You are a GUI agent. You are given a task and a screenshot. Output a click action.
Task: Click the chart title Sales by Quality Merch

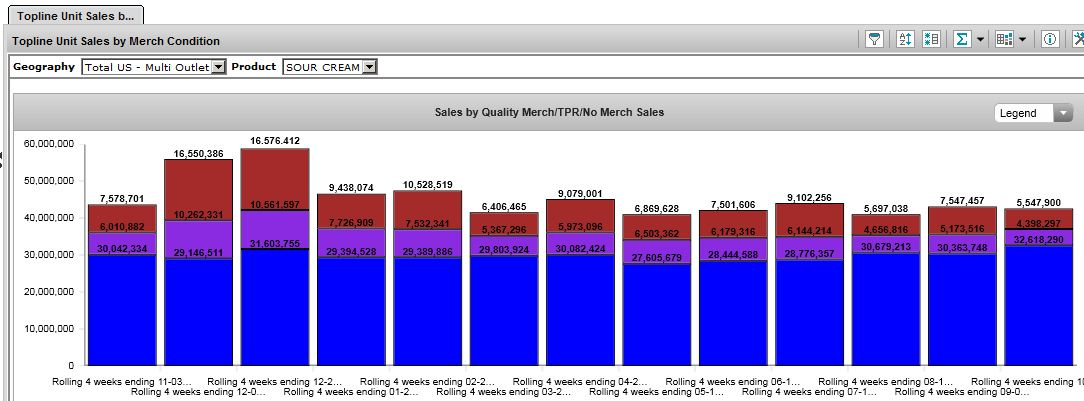click(x=549, y=112)
